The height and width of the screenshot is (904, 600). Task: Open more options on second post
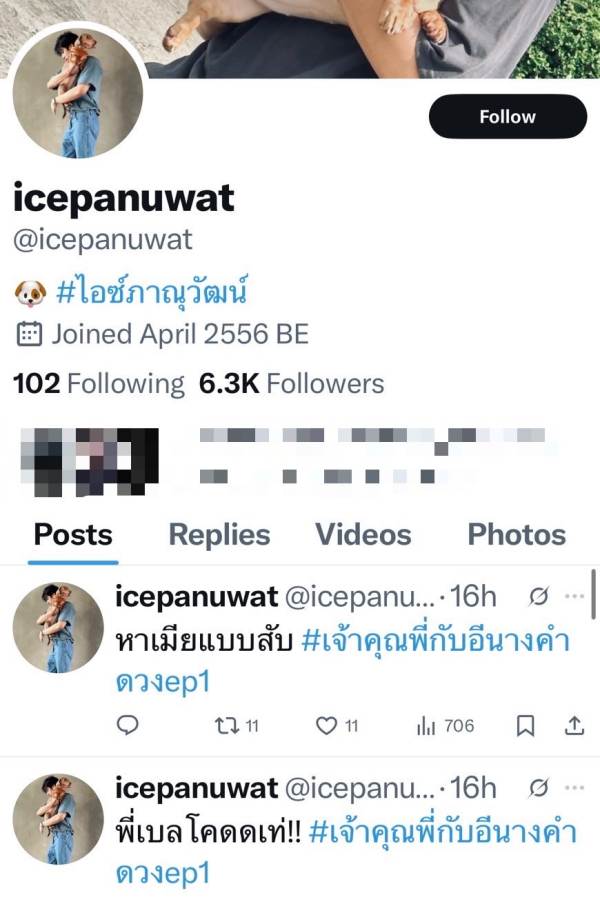click(573, 787)
